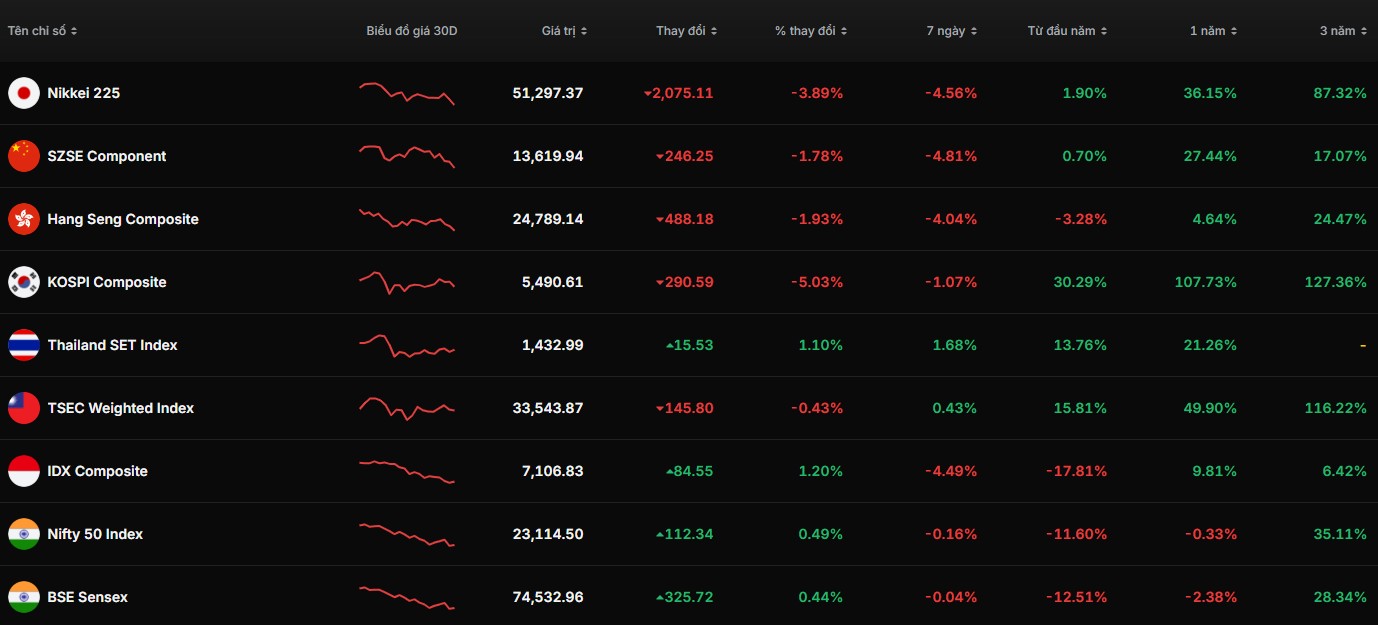
Task: Click the Taiwan flag for TSEC Weighted Index
Action: click(24, 408)
